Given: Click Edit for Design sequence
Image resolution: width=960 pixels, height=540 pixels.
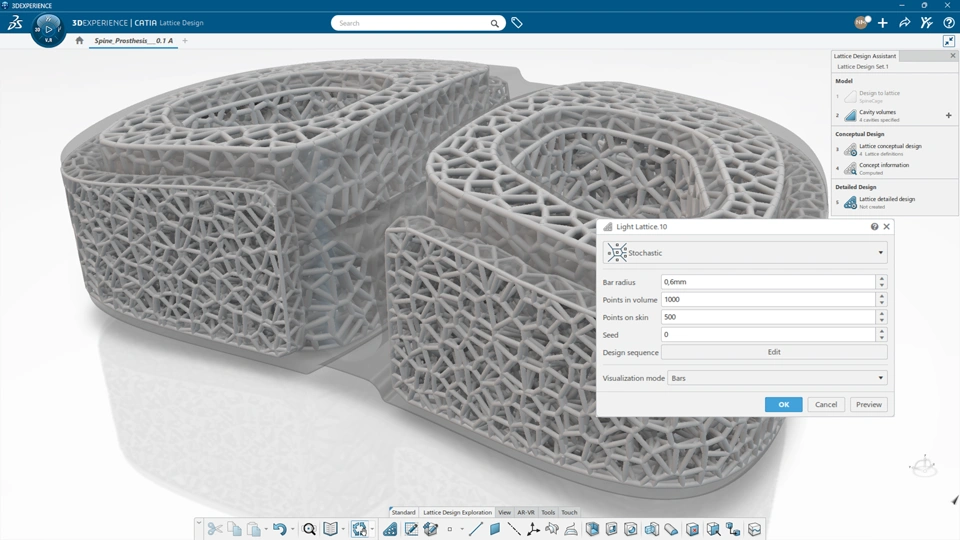Looking at the screenshot, I should 773,352.
